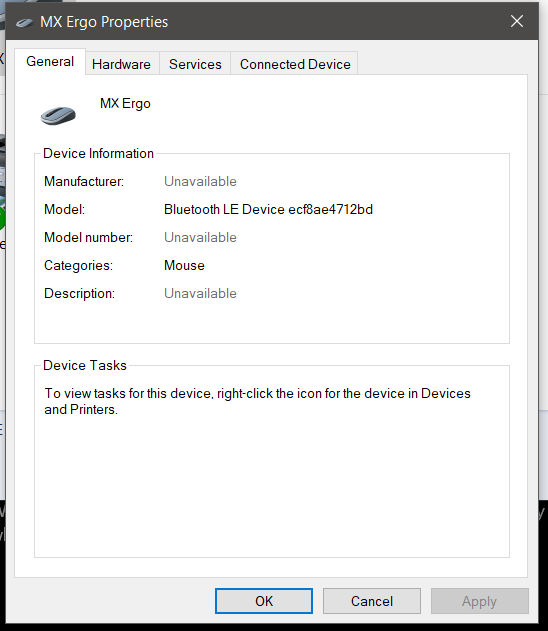Open the Services tab
This screenshot has width=548, height=631.
(195, 64)
